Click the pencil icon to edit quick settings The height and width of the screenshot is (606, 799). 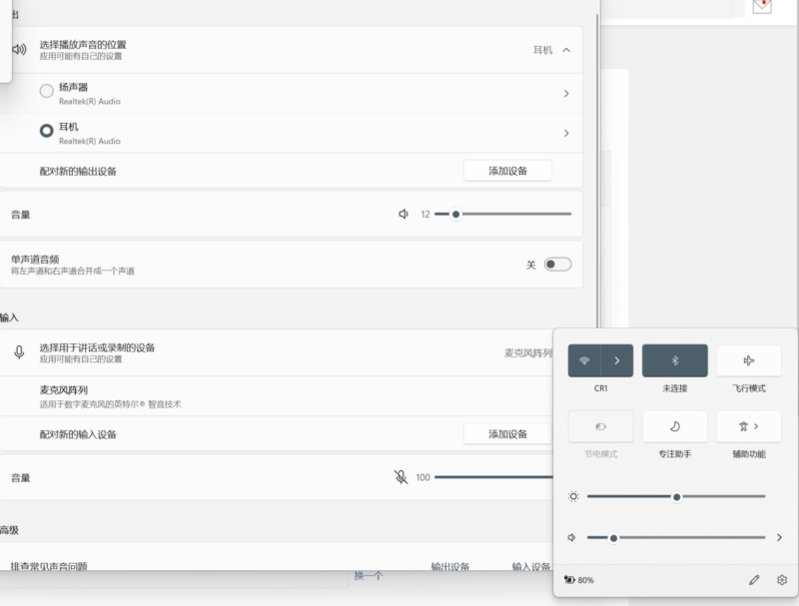[x=754, y=580]
